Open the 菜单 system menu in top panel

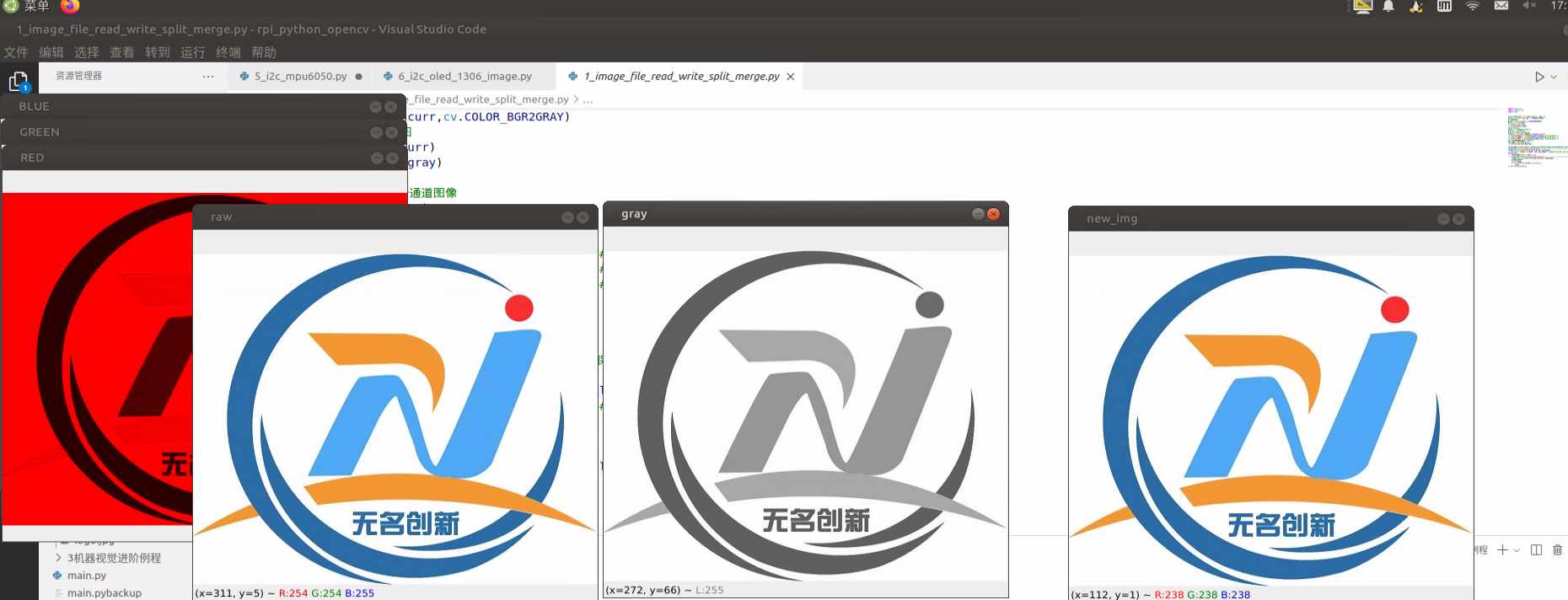tap(27, 6)
